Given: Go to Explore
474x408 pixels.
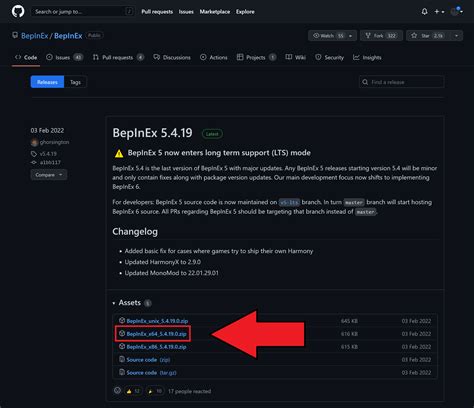Looking at the screenshot, I should coord(245,12).
